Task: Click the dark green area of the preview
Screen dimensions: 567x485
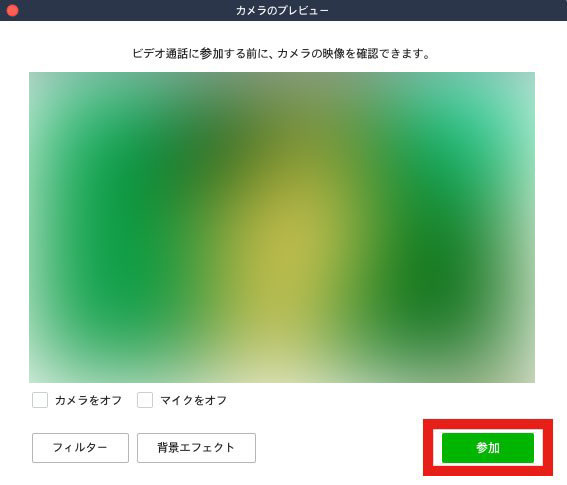Action: pos(430,275)
